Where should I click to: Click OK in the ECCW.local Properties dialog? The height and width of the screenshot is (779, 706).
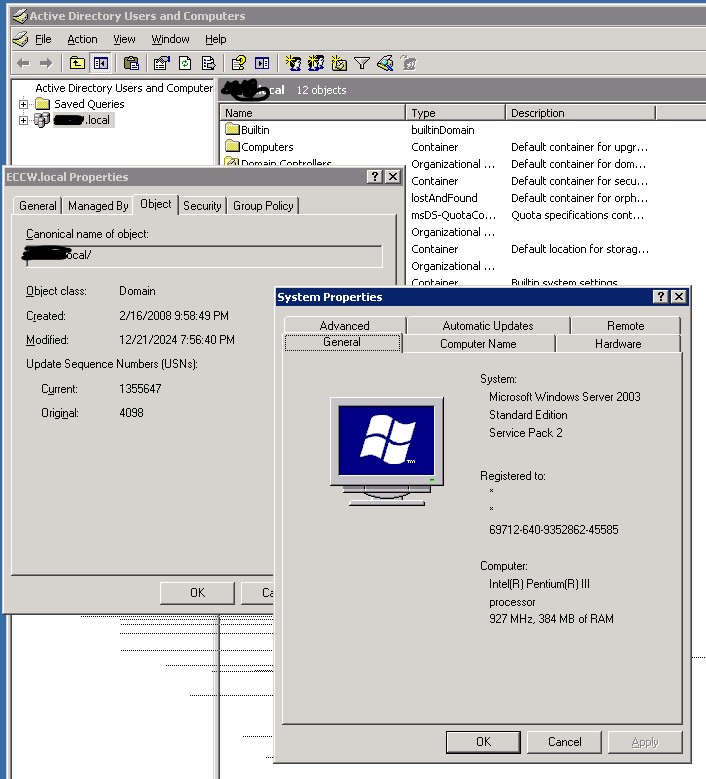pyautogui.click(x=197, y=593)
